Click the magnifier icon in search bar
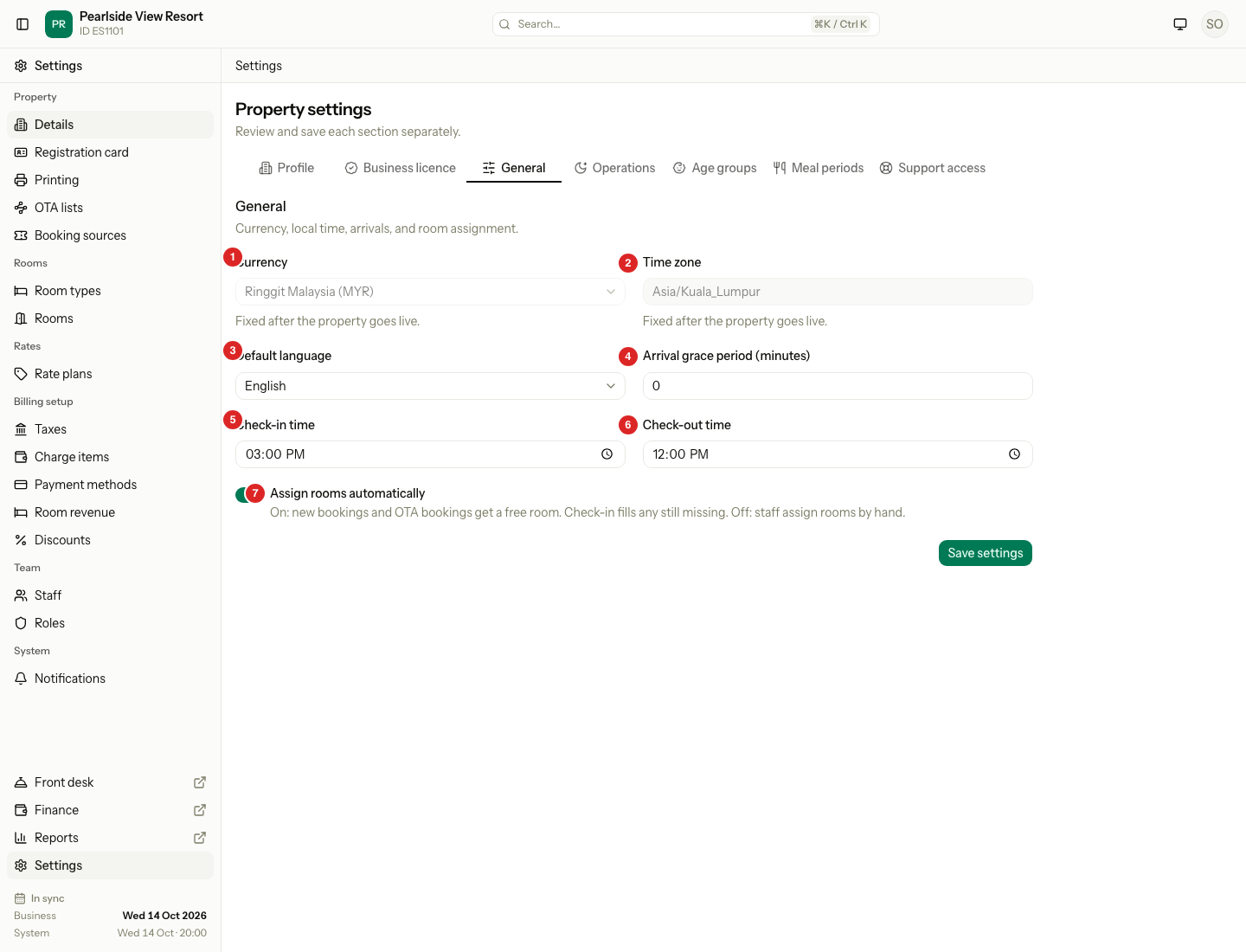 point(504,24)
